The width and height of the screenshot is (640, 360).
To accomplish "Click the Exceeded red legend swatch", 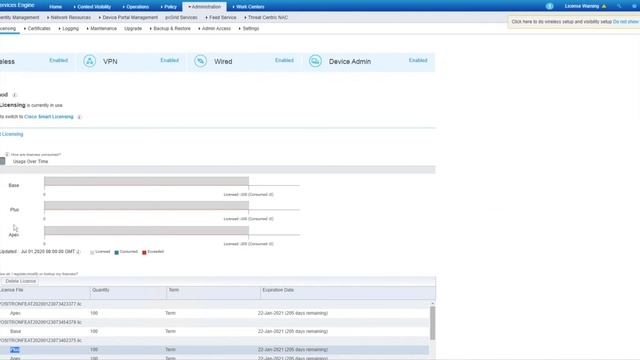I will click(x=144, y=252).
